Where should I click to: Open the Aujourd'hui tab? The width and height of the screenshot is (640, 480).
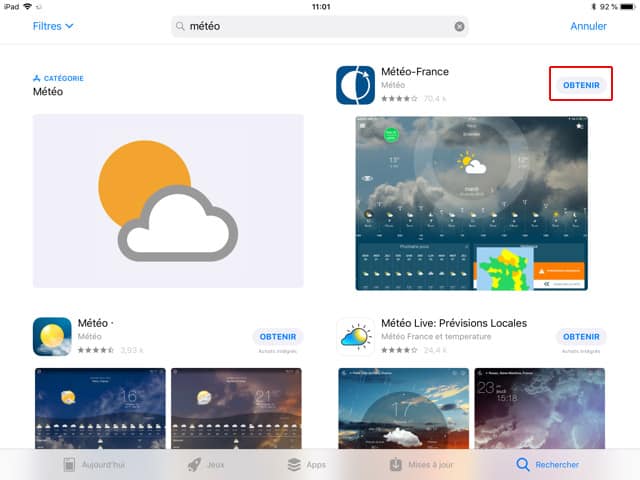pyautogui.click(x=96, y=464)
